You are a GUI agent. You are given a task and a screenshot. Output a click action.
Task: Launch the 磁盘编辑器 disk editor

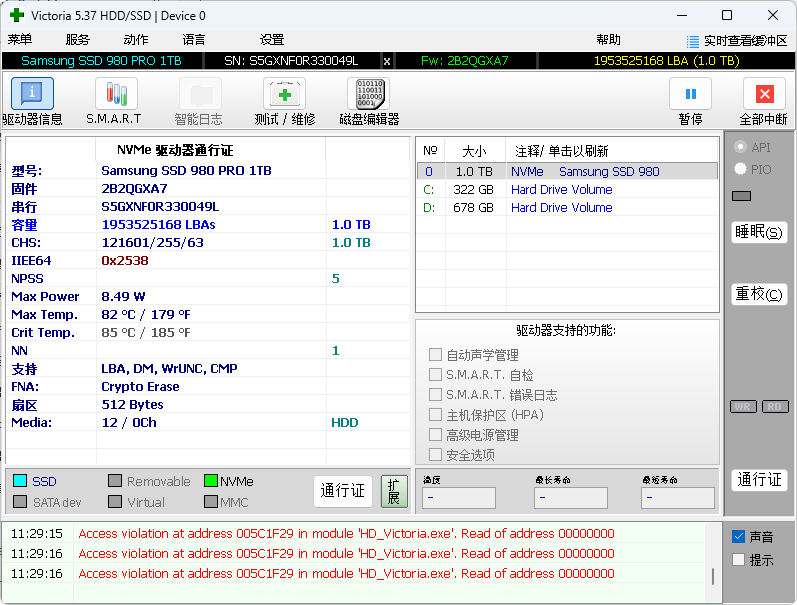tap(368, 94)
